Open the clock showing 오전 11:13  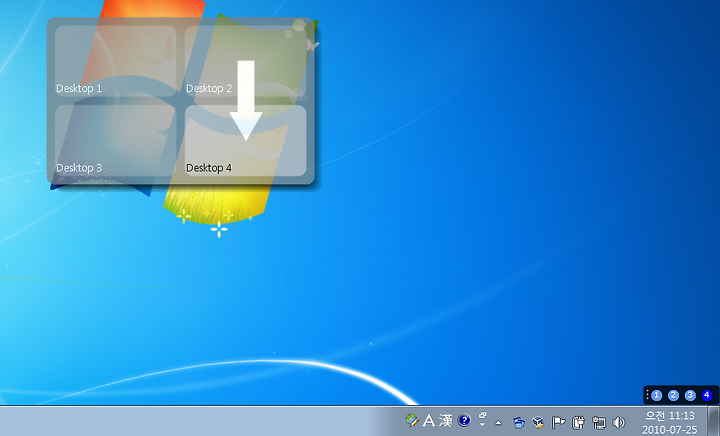(669, 416)
